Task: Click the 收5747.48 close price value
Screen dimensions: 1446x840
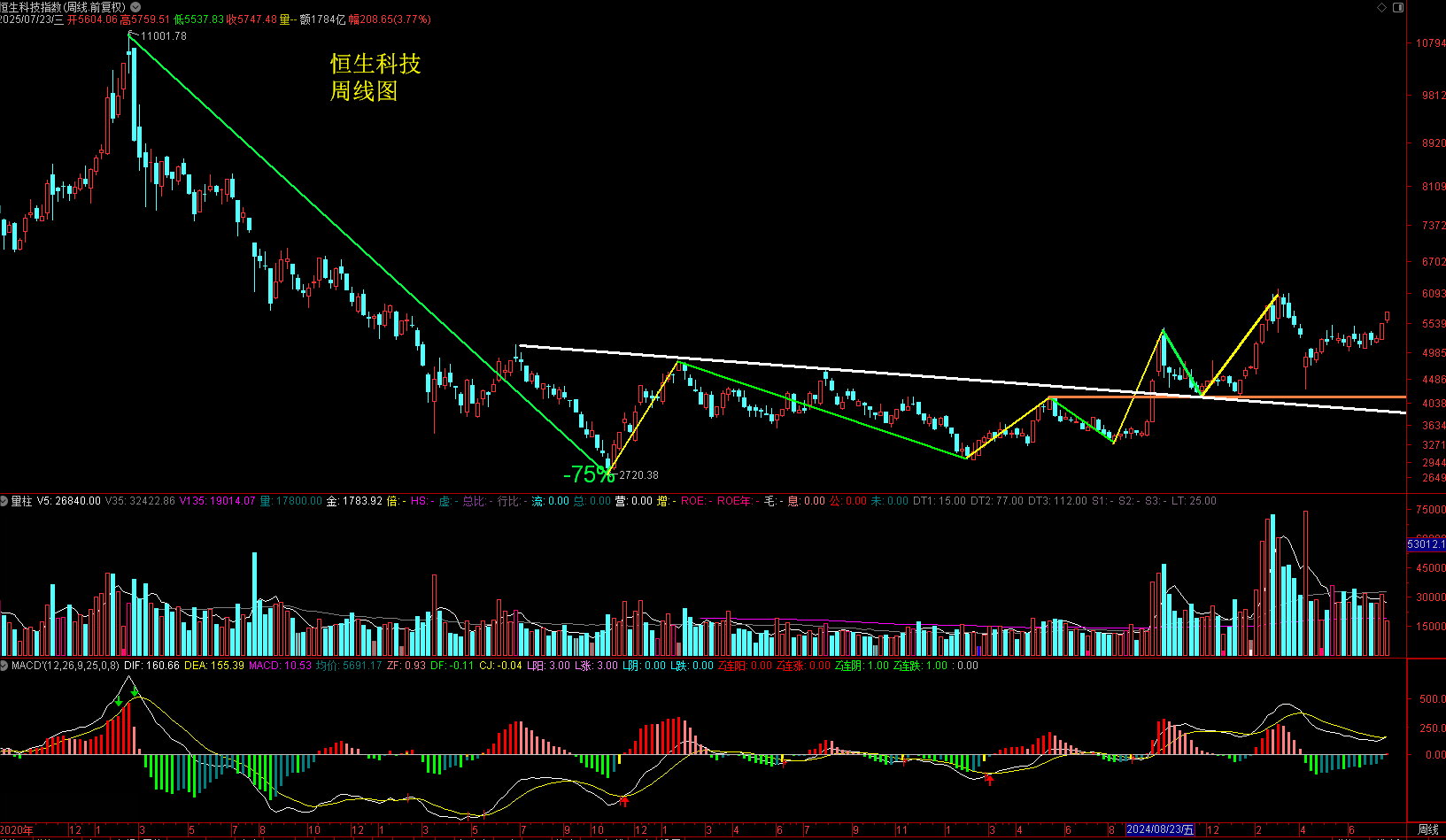Action: (x=252, y=19)
